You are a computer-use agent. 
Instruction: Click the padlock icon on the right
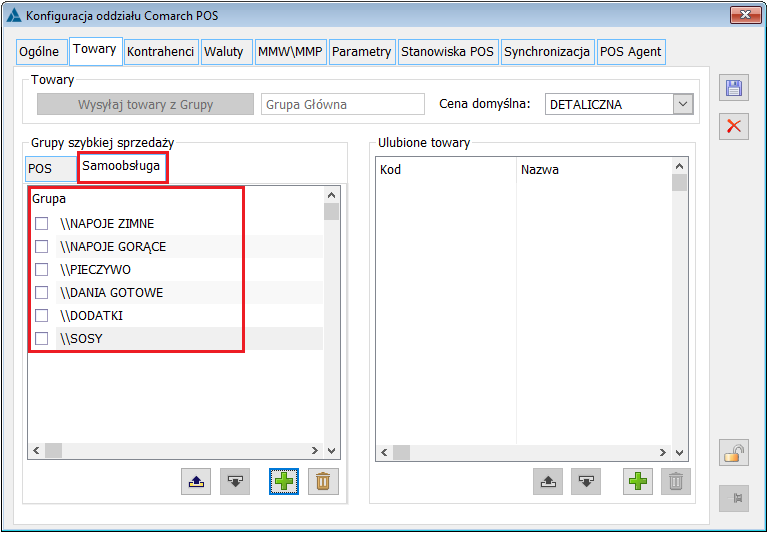(734, 453)
